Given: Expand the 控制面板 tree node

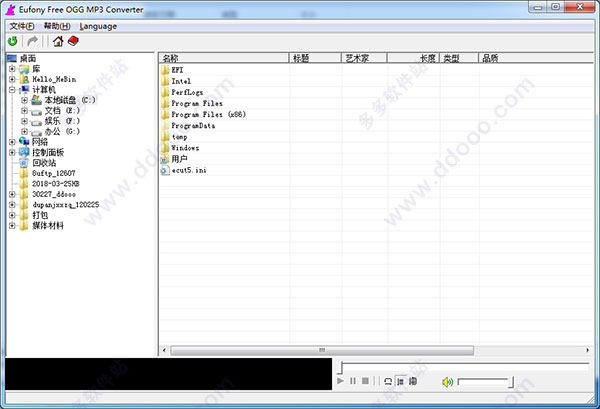Looking at the screenshot, I should 12,152.
